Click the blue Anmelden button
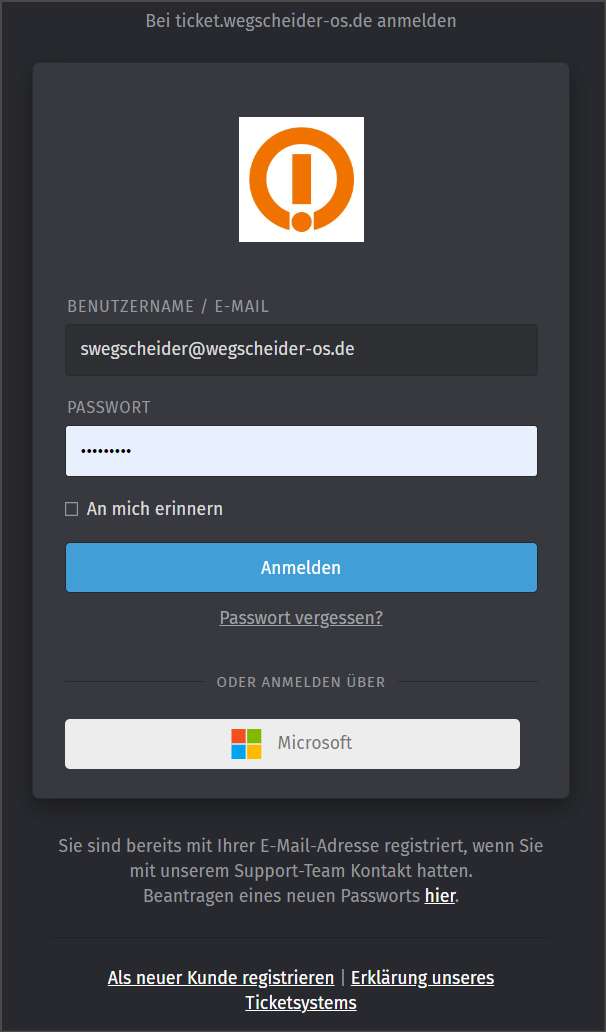The width and height of the screenshot is (606, 1032). (301, 567)
